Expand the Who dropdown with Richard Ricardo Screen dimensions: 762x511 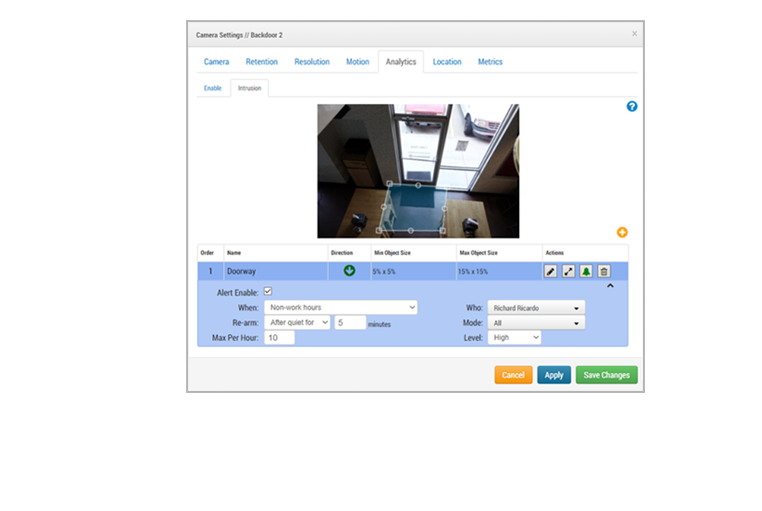coord(536,308)
